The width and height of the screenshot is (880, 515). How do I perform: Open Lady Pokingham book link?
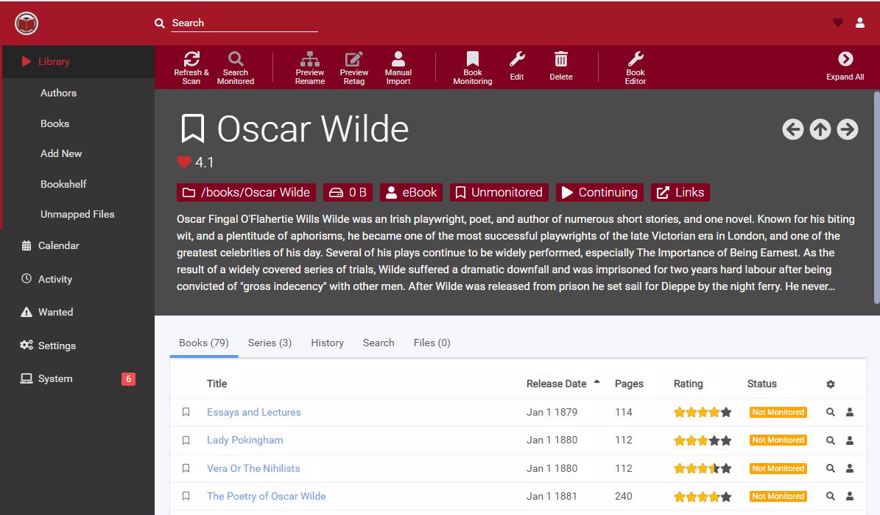[245, 440]
